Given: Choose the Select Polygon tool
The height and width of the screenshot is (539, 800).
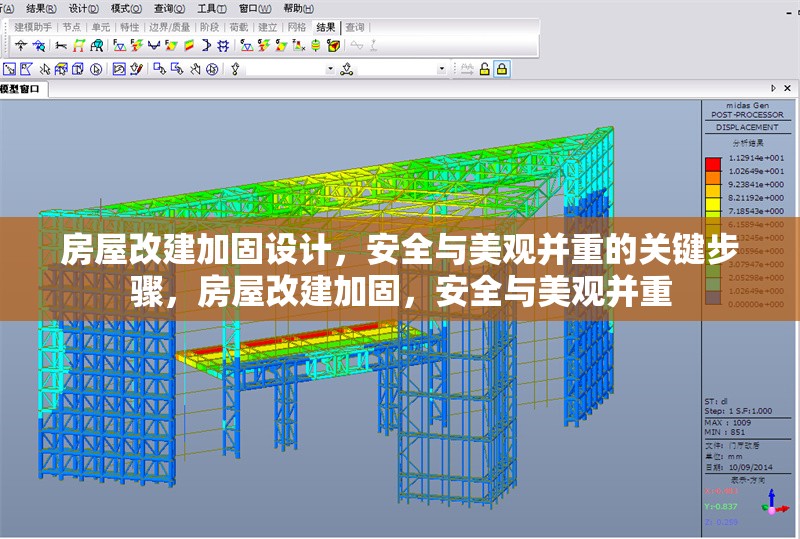Looking at the screenshot, I should tap(26, 69).
